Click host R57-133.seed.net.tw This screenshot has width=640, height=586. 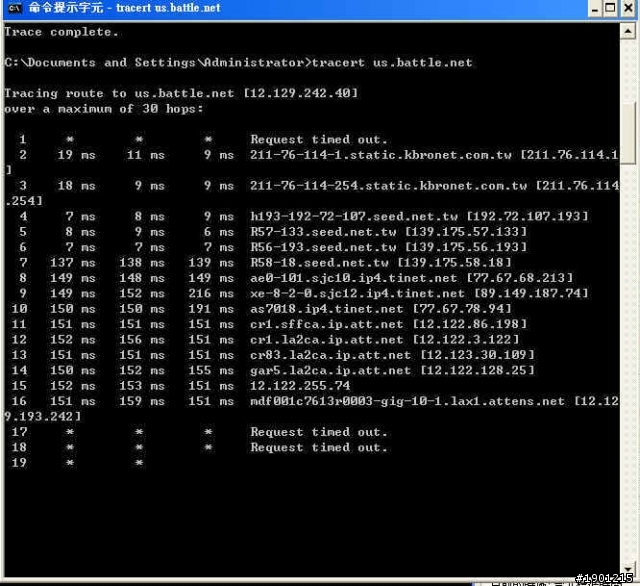coord(323,232)
